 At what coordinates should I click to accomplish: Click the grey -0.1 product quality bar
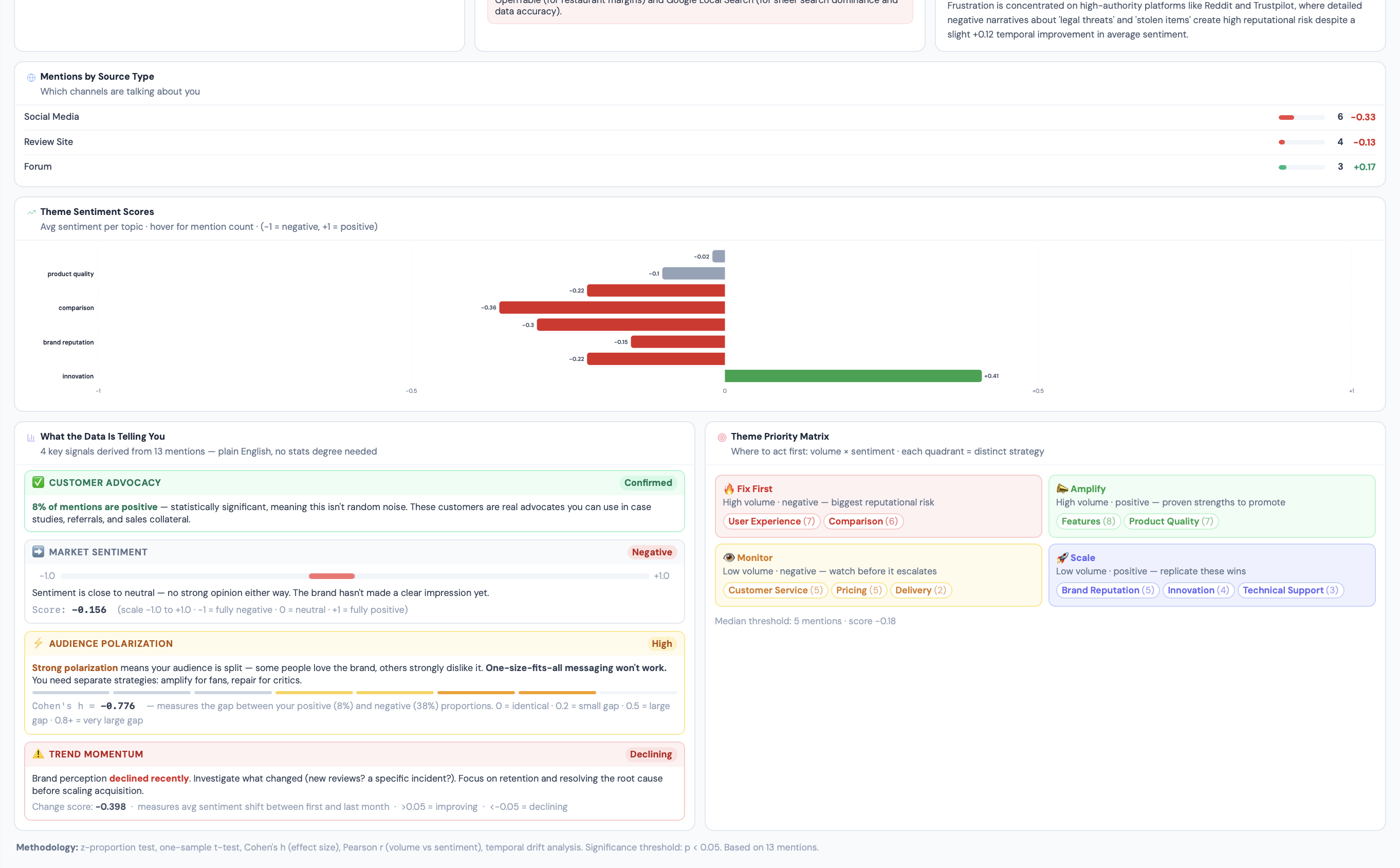693,273
